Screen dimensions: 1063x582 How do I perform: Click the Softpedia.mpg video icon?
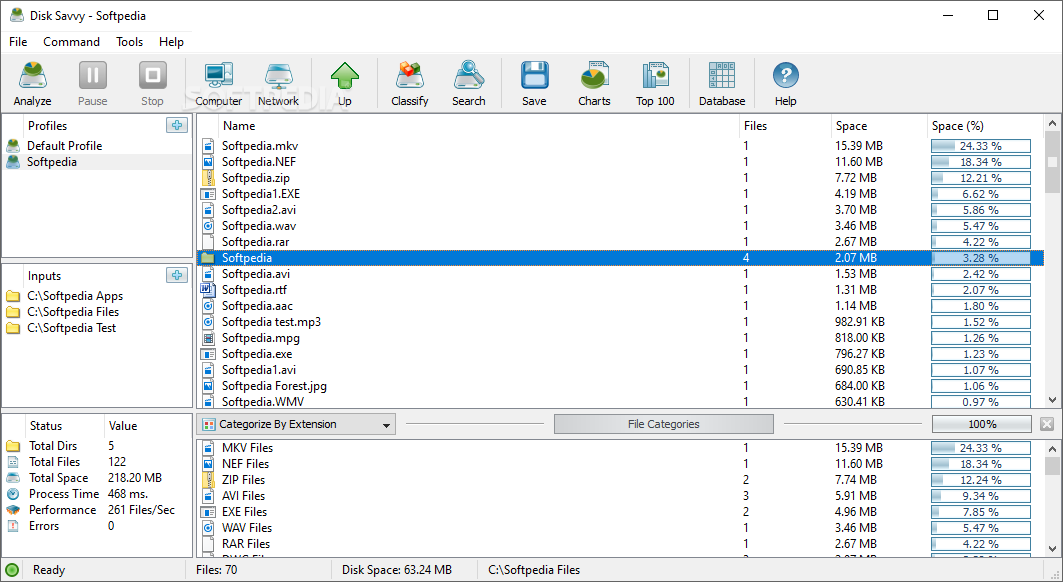pos(208,338)
